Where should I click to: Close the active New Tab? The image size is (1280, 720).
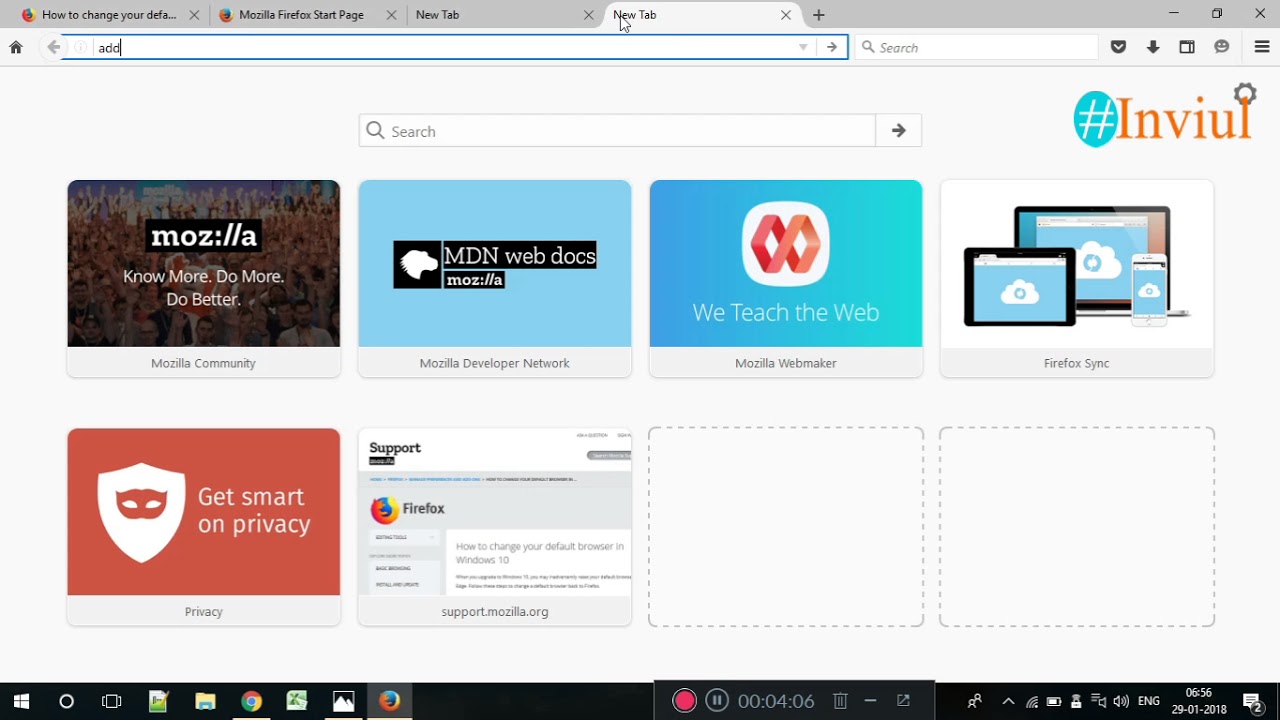[786, 15]
